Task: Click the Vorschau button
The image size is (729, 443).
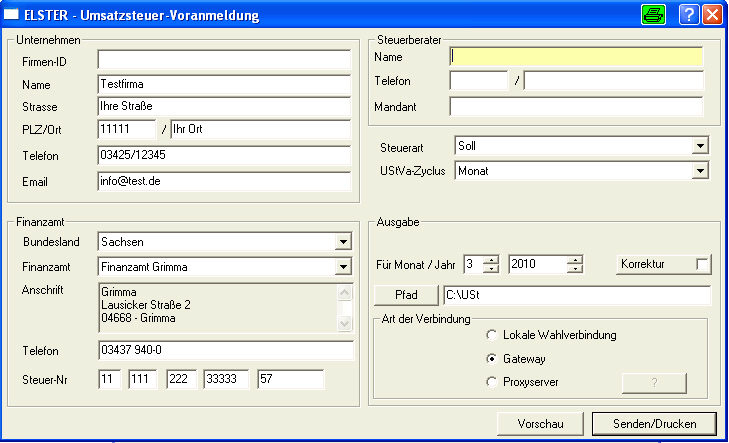Action: point(540,424)
